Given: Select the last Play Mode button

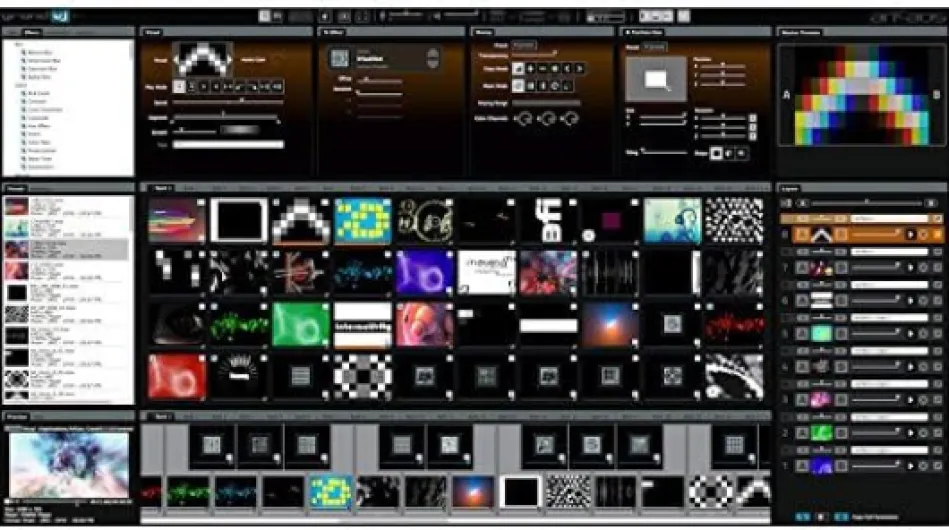Looking at the screenshot, I should point(277,87).
